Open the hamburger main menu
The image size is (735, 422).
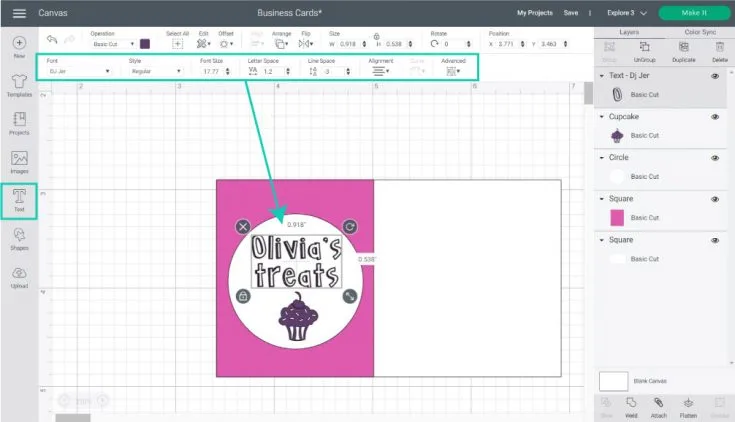pos(19,13)
